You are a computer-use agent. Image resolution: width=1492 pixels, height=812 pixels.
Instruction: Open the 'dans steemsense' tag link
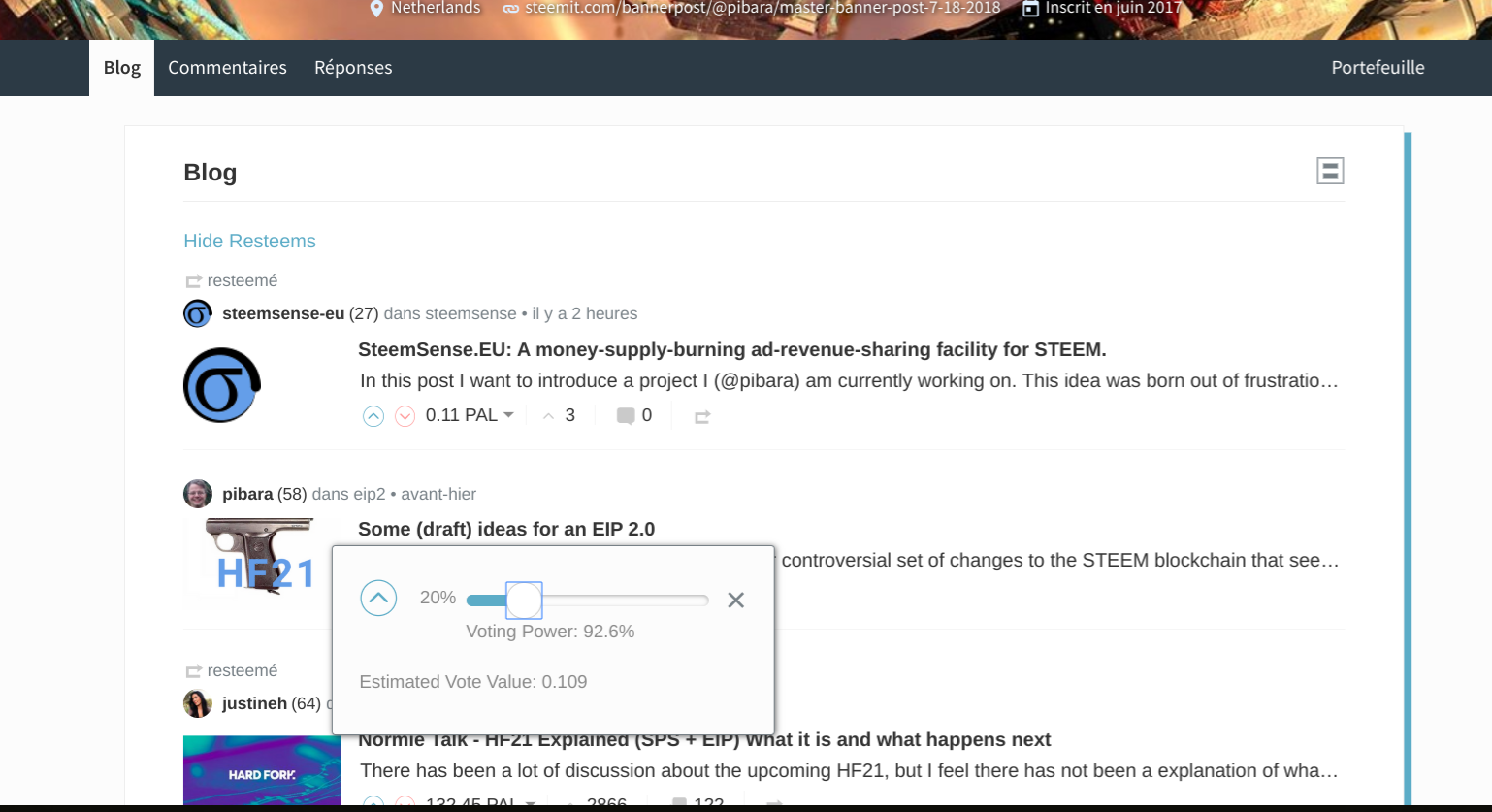pos(450,313)
